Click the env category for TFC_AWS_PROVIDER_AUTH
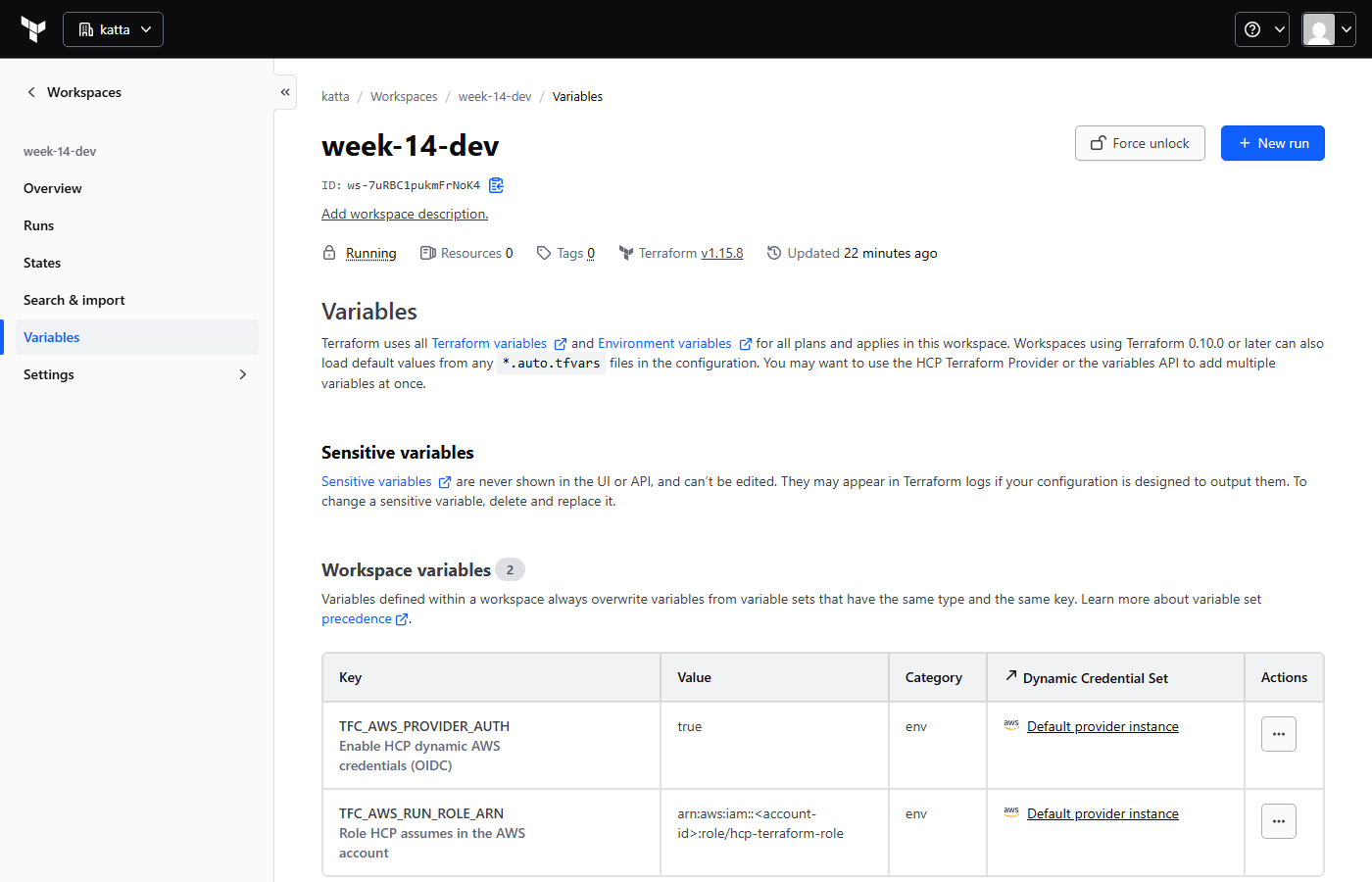Screen dimensions: 1372x882 (916, 726)
